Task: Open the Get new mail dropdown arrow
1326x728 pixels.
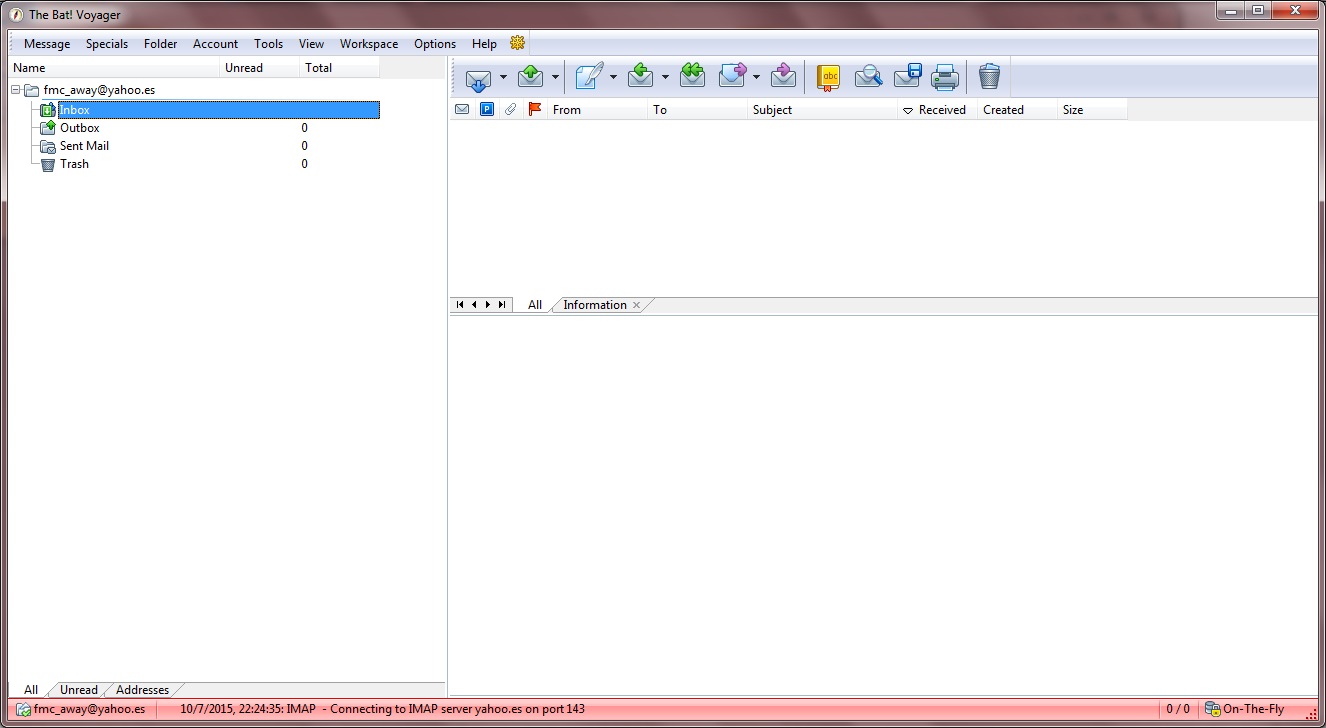Action: click(x=503, y=77)
